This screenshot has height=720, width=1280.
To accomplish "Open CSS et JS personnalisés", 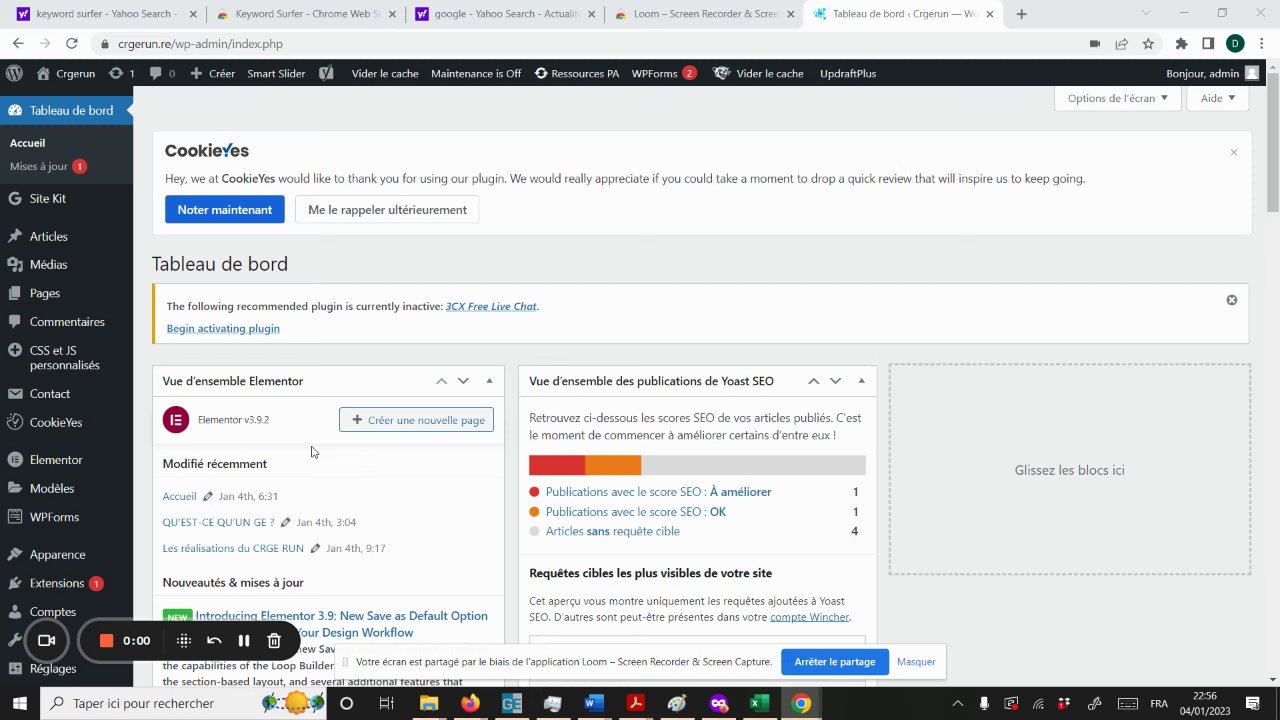I will pos(66,358).
